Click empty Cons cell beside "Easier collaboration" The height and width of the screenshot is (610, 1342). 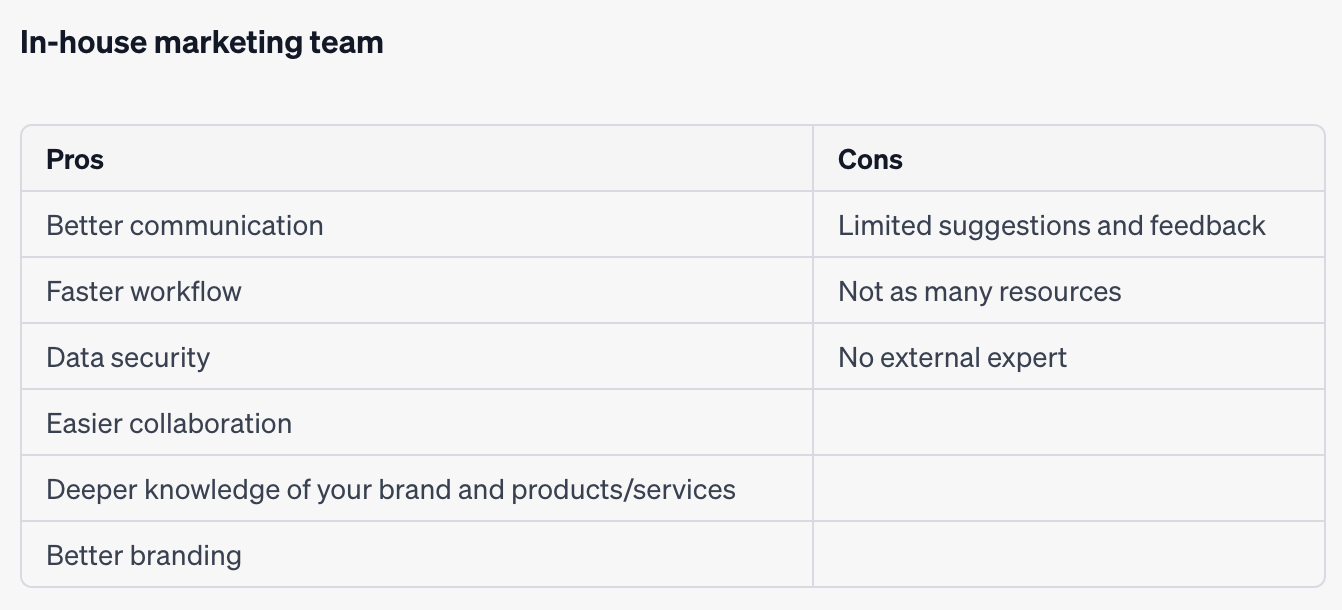tap(1068, 424)
